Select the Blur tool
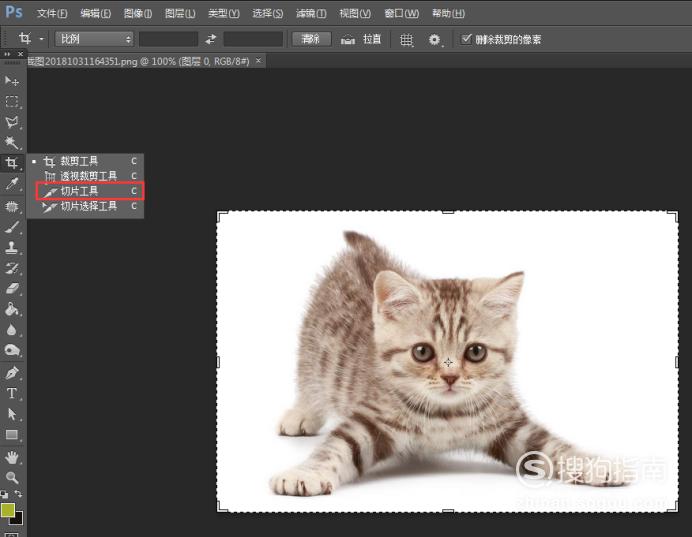Image resolution: width=692 pixels, height=537 pixels. pyautogui.click(x=12, y=330)
